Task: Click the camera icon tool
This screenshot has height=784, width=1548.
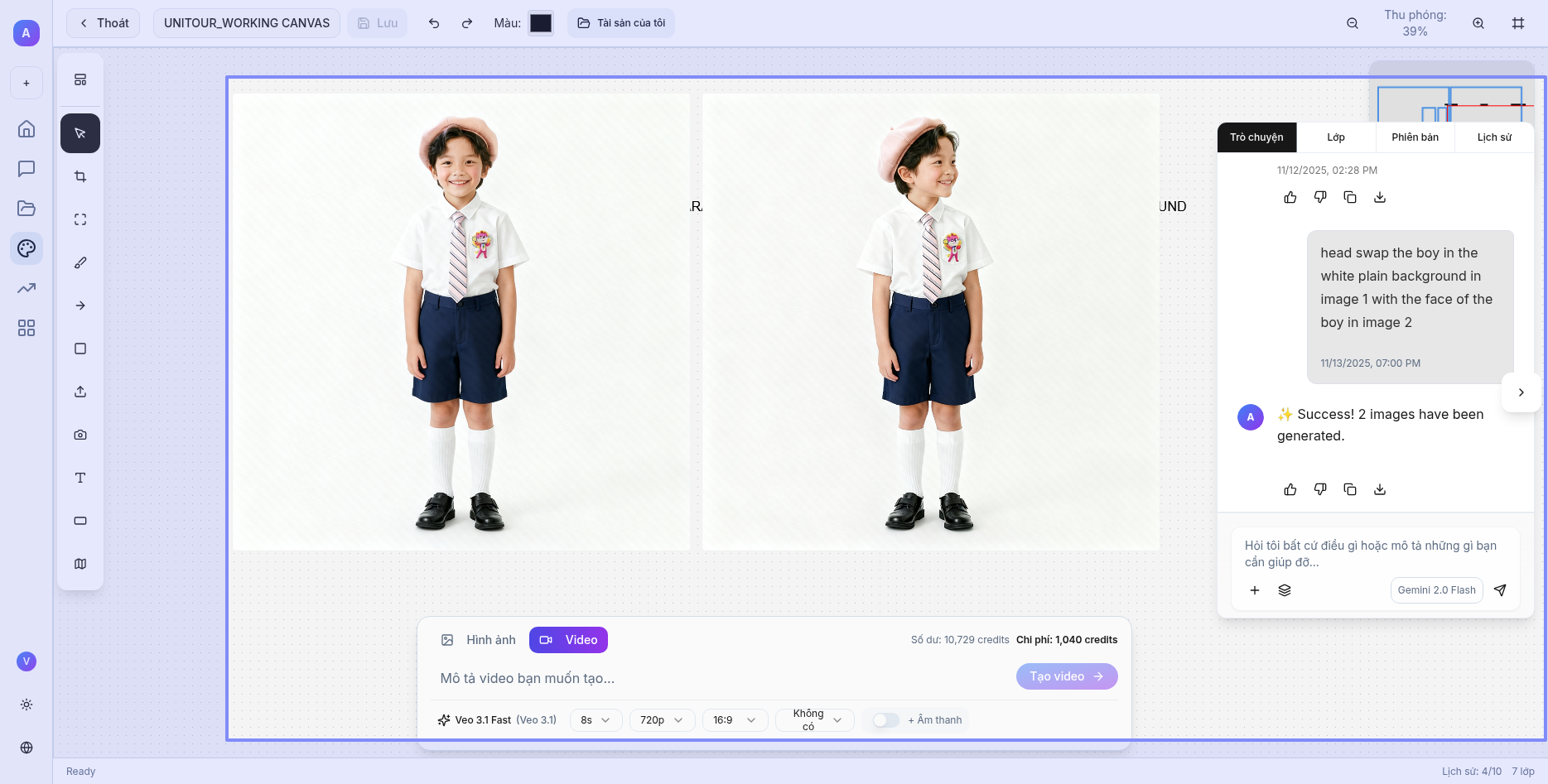Action: click(80, 435)
